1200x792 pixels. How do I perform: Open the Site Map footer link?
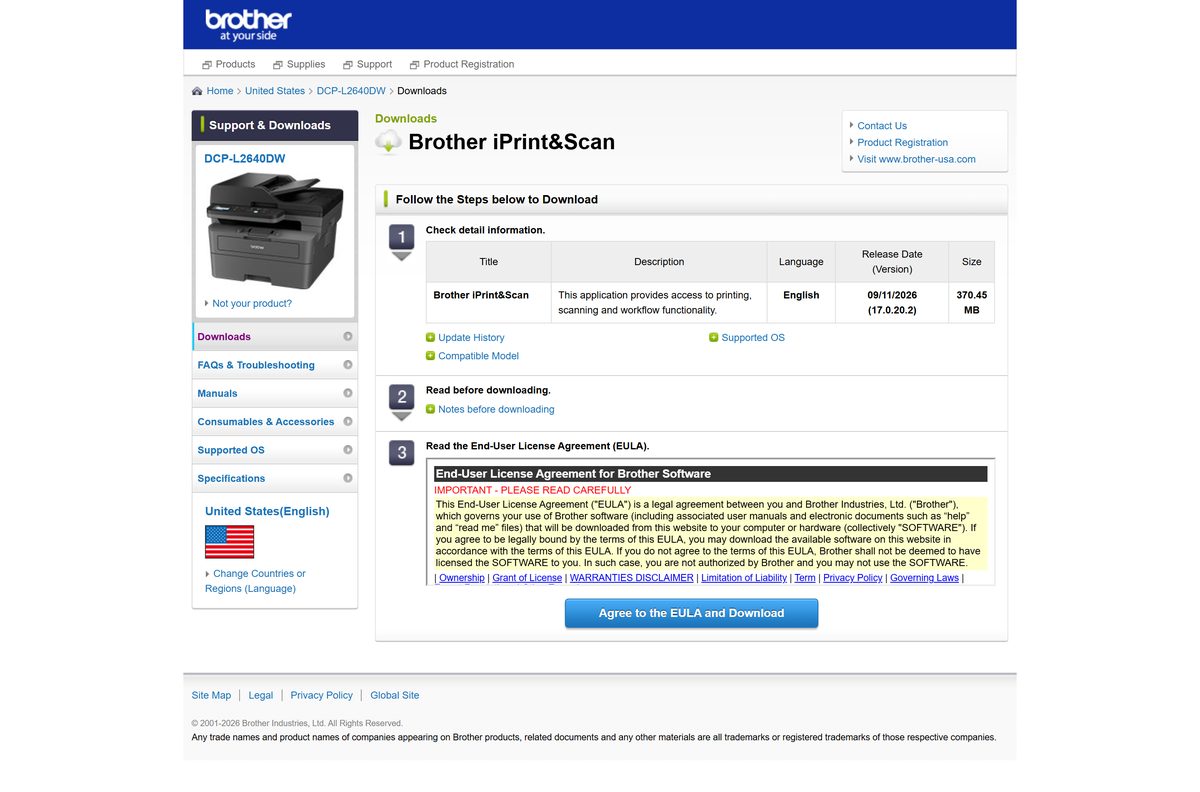coord(211,695)
